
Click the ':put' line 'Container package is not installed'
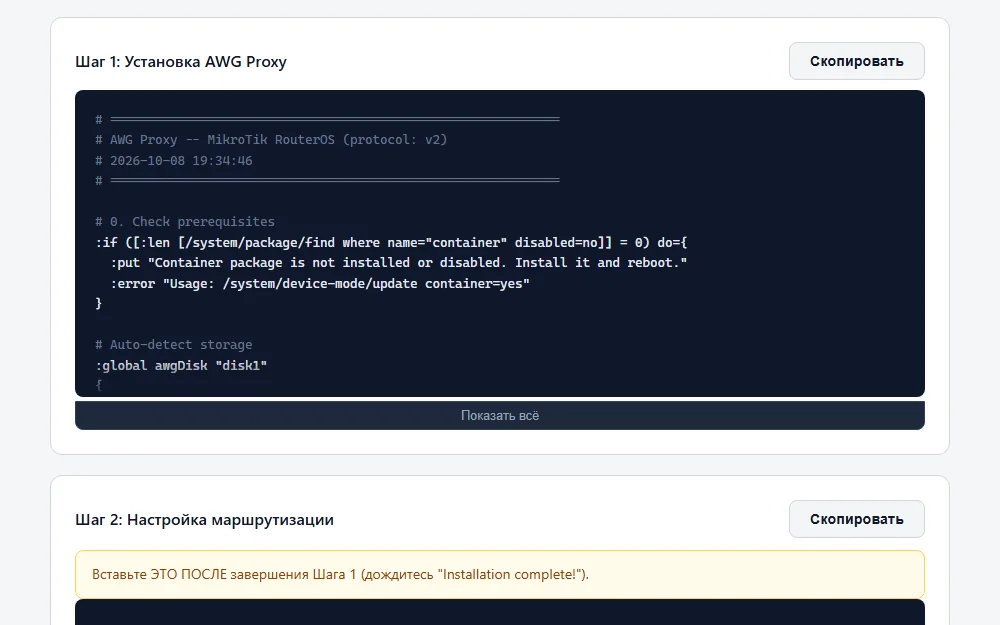tap(399, 263)
